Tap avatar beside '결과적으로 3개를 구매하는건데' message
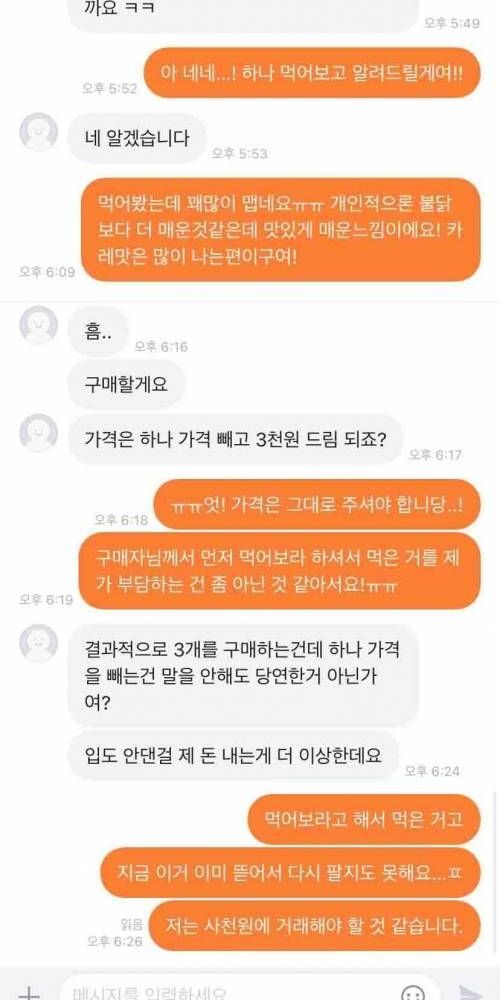Screen dimensions: 500x1000 pos(38,643)
